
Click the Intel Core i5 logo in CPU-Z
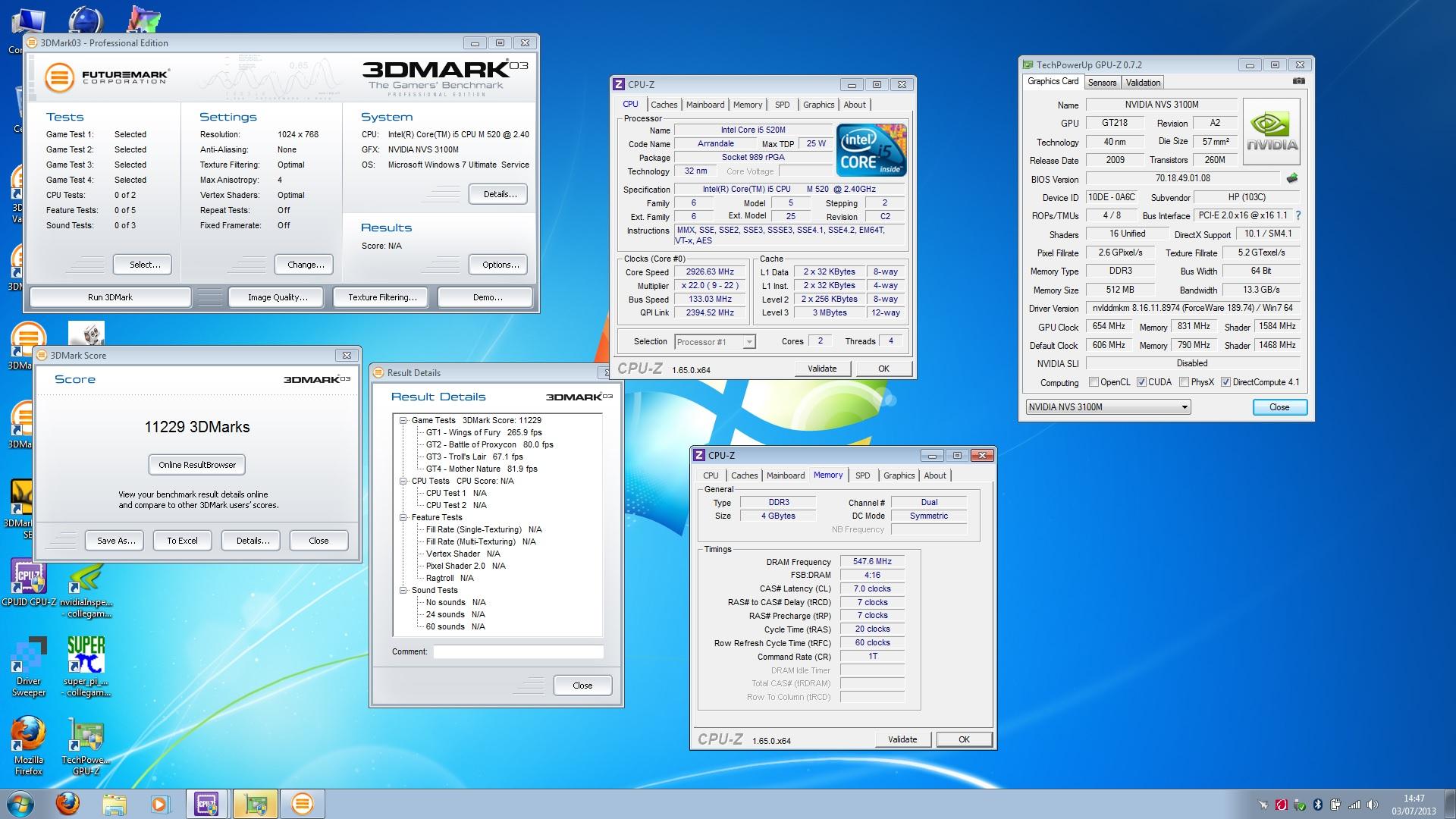click(x=871, y=149)
